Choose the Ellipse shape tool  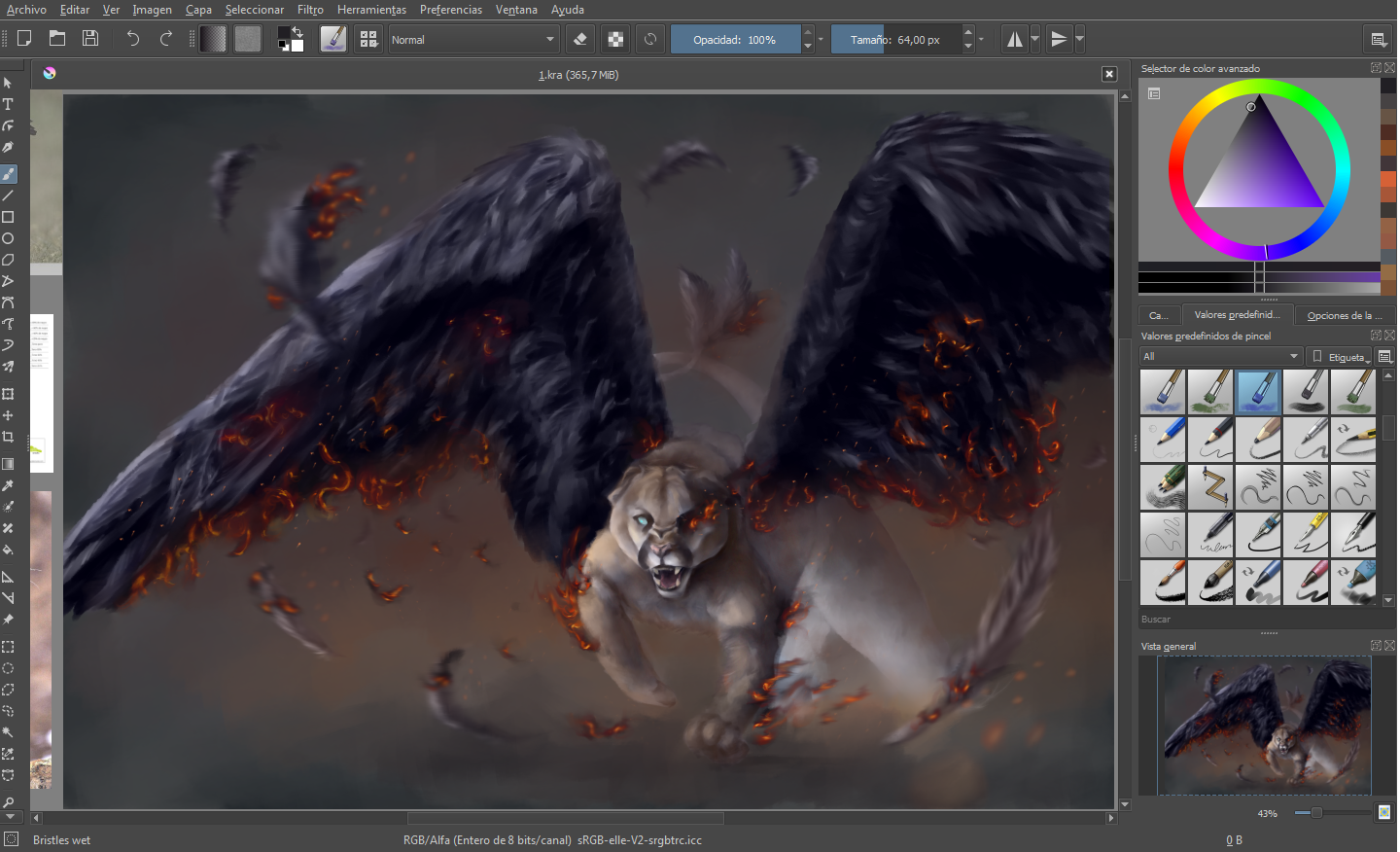point(8,238)
